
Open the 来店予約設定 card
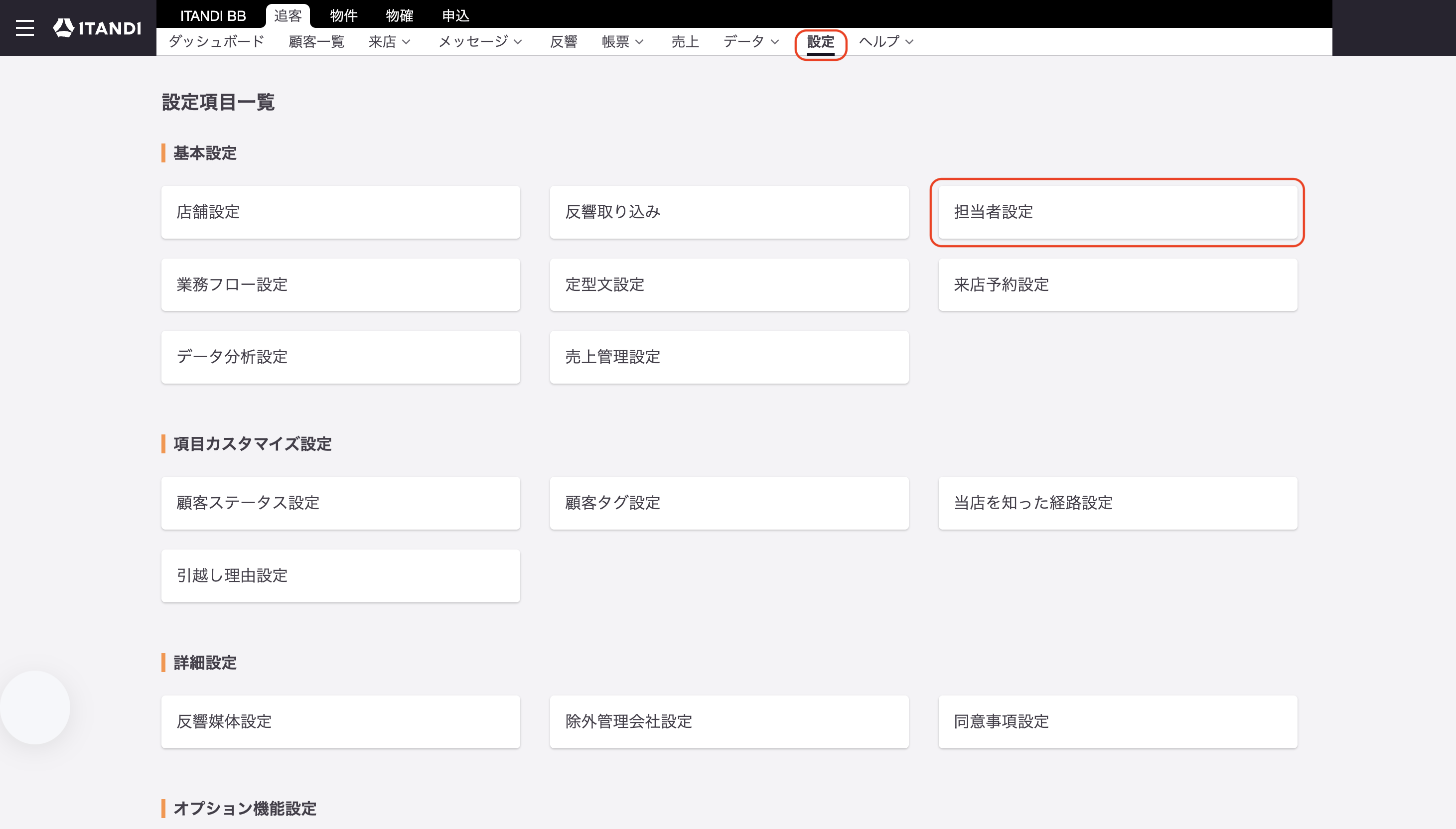[1117, 284]
